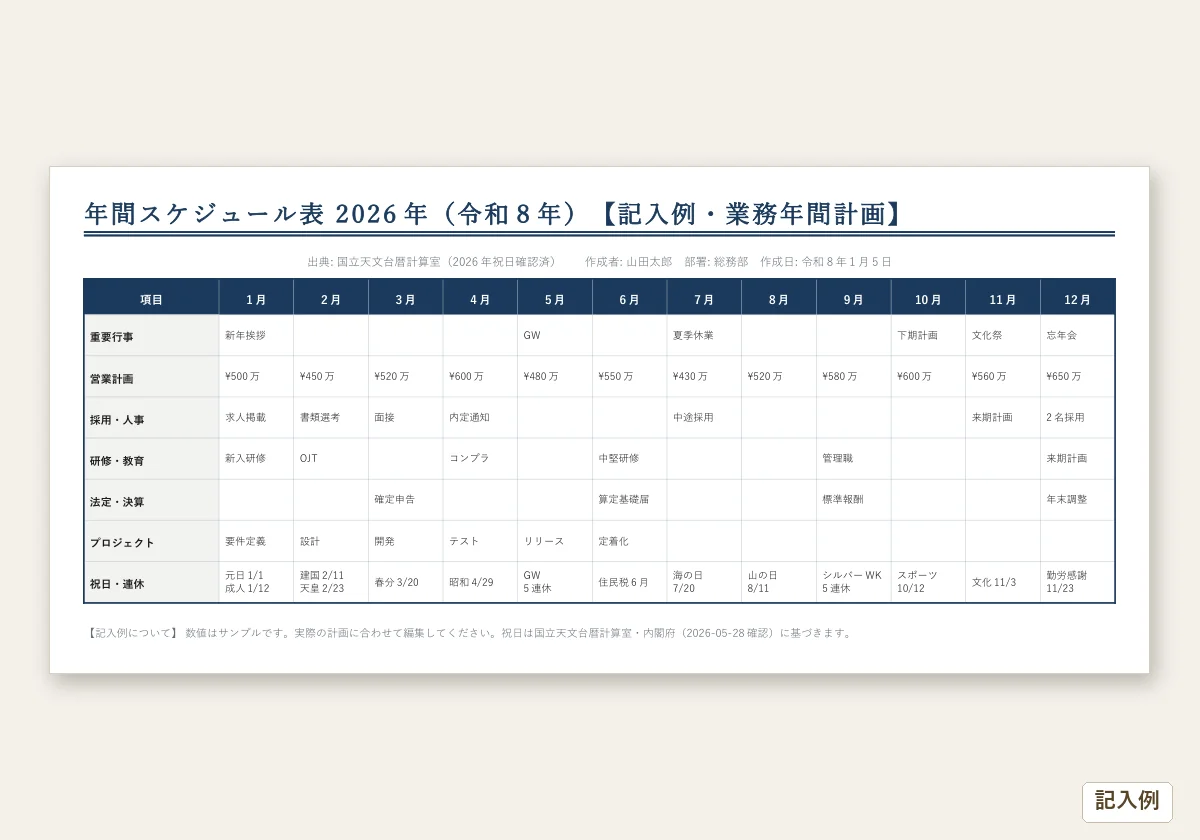Click the 研修・教育 row label

coord(152,460)
